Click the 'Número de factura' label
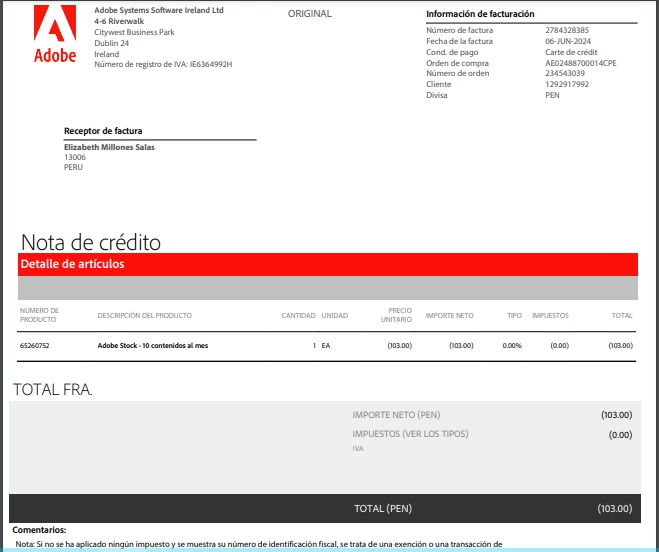 (x=459, y=30)
